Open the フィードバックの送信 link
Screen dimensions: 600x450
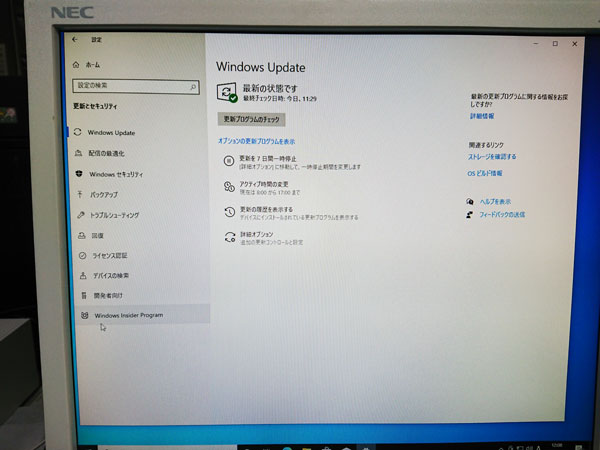pos(502,215)
